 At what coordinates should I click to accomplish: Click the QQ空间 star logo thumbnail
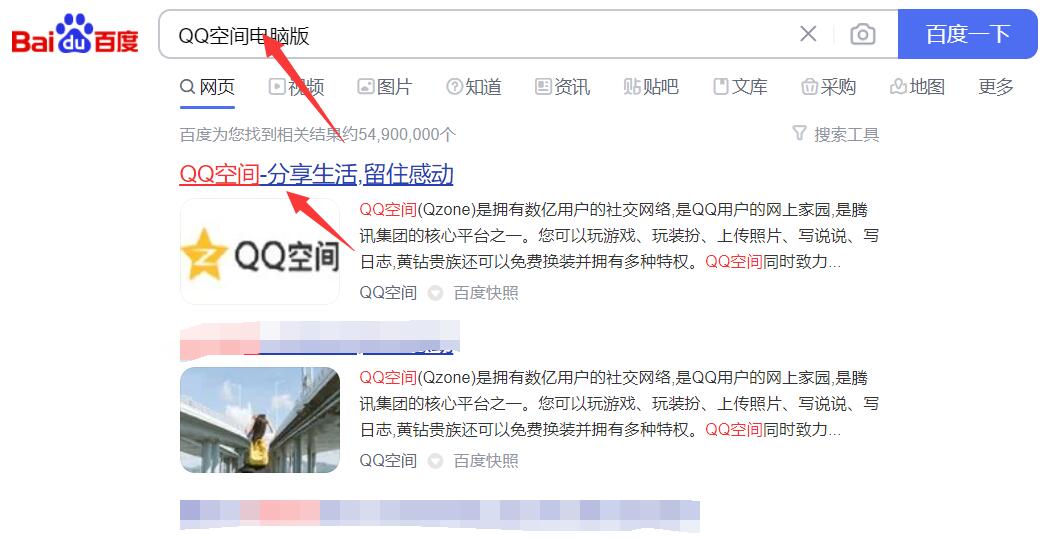pos(260,252)
